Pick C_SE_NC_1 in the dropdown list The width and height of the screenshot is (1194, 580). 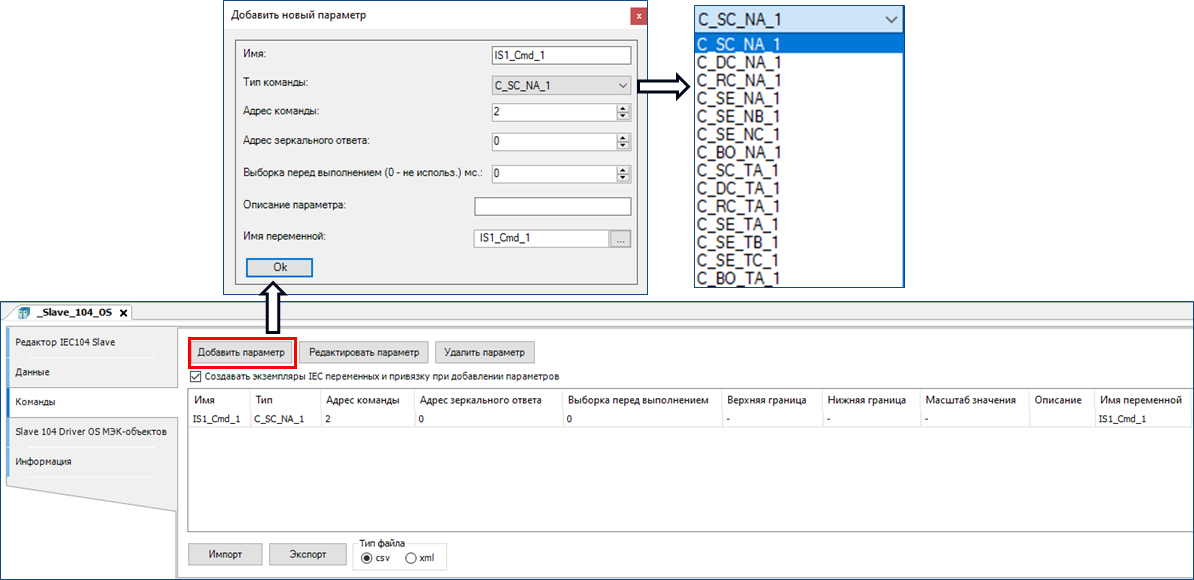coord(739,134)
